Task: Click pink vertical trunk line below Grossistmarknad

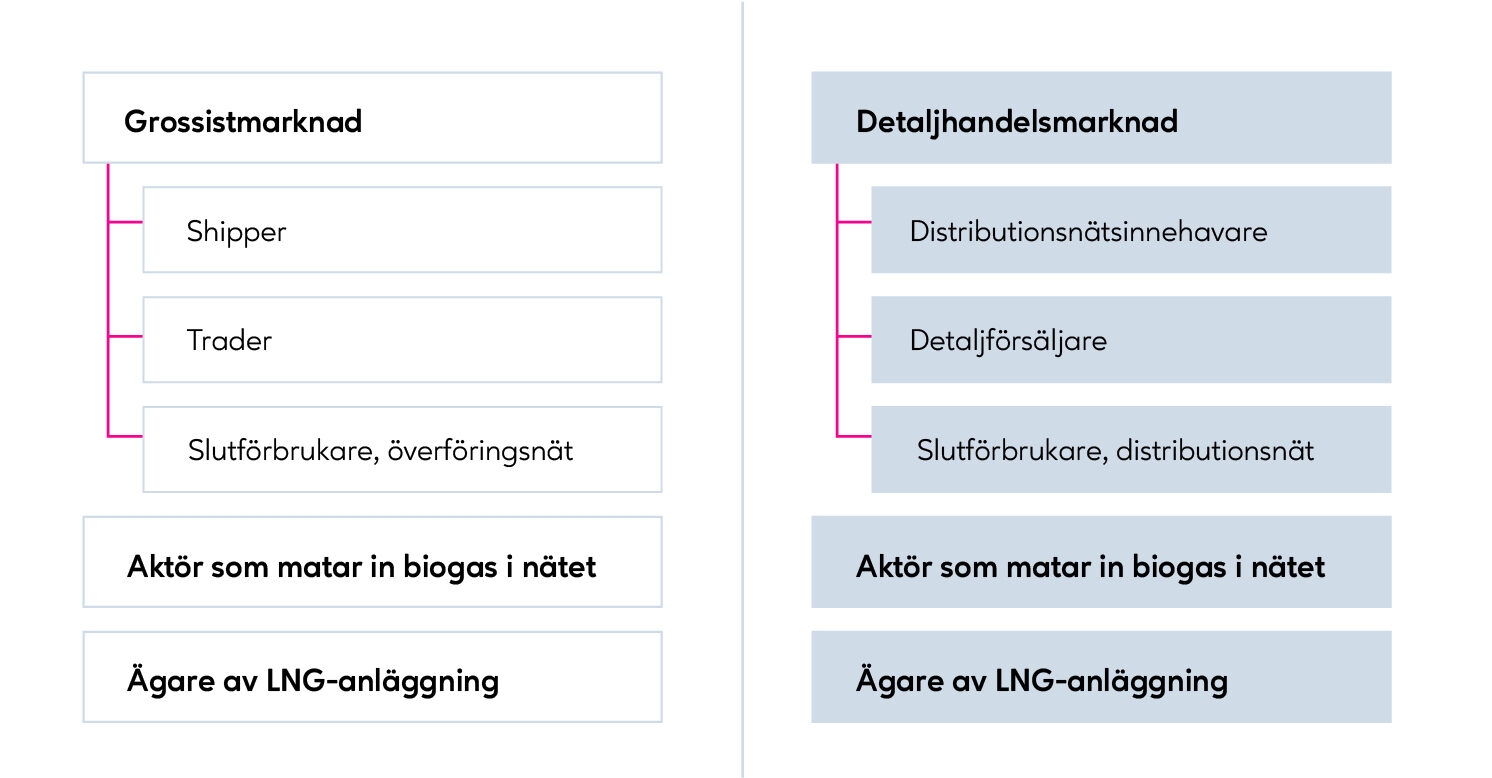Action: (x=107, y=280)
